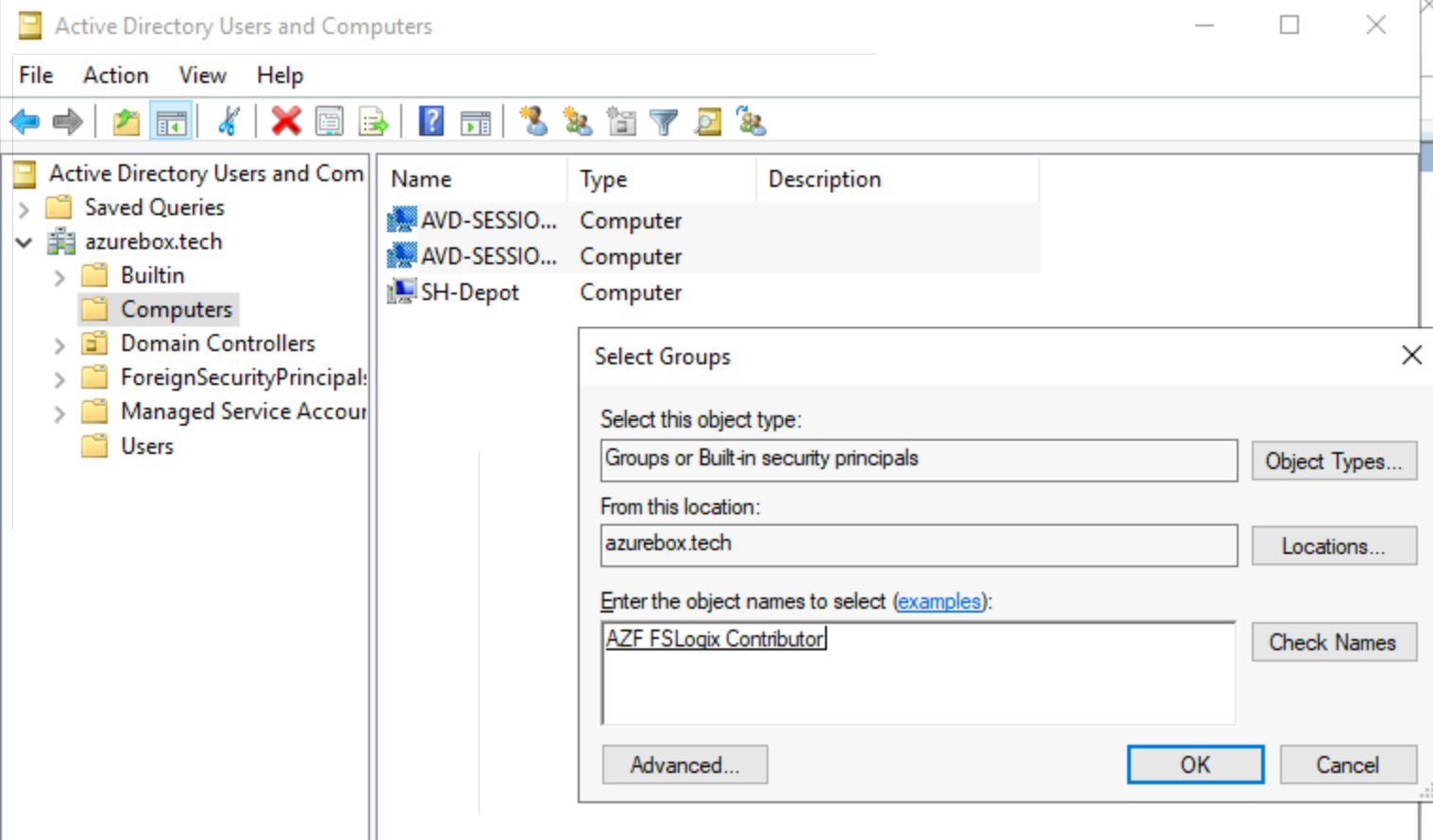
Task: Click the Export List toolbar icon
Action: [x=374, y=122]
